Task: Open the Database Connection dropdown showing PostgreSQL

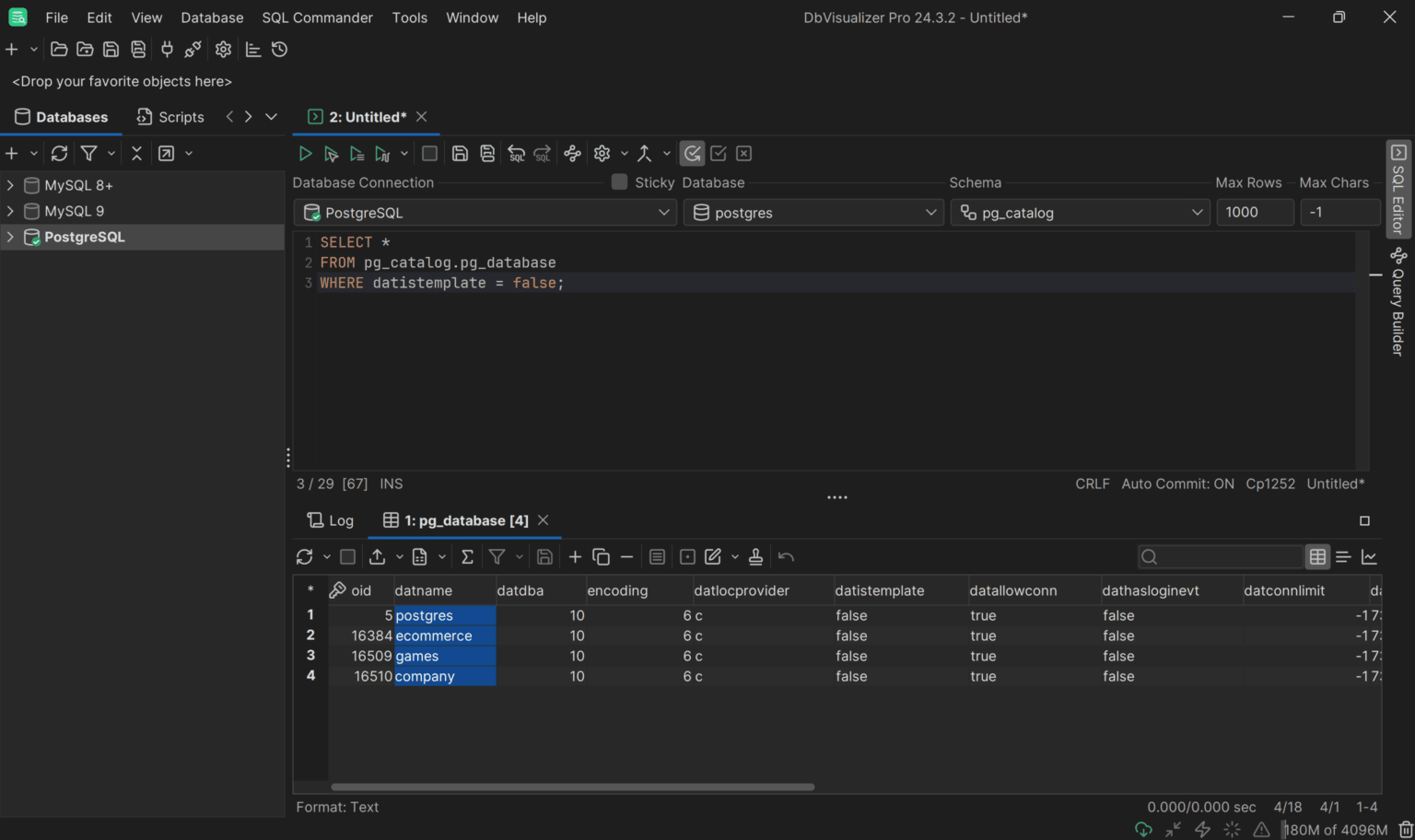Action: point(485,213)
